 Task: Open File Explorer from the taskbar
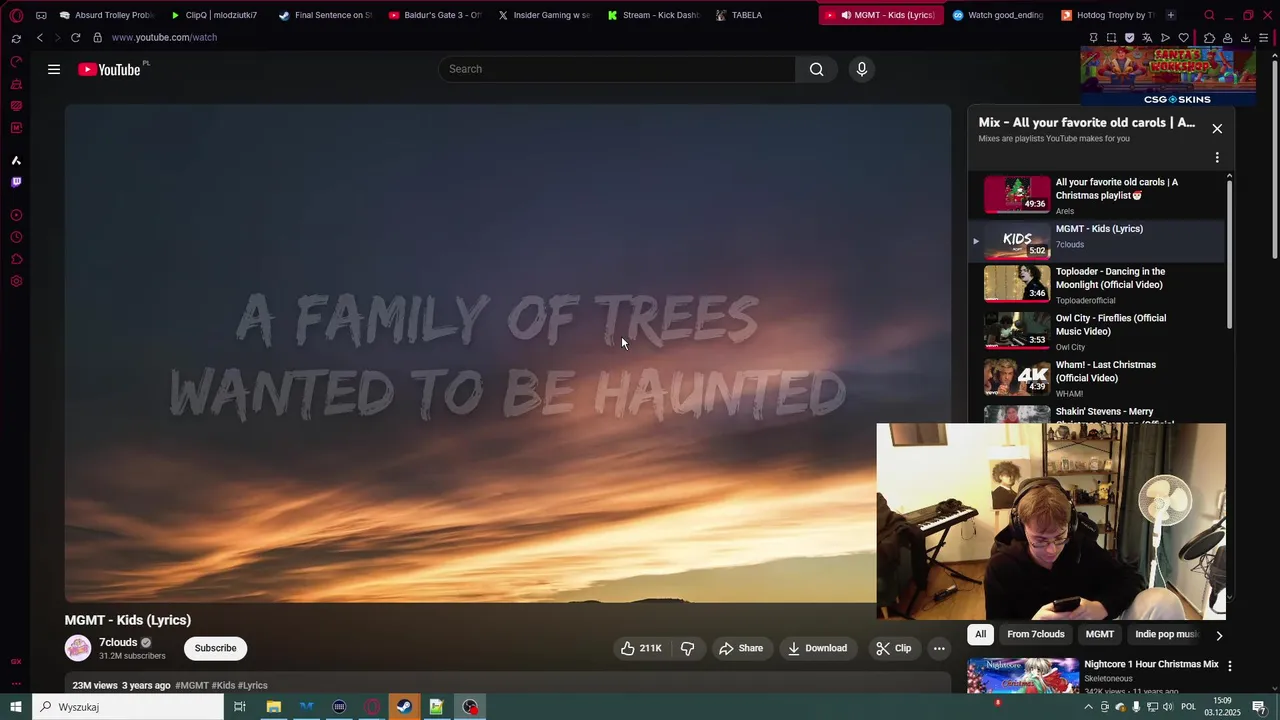point(273,707)
